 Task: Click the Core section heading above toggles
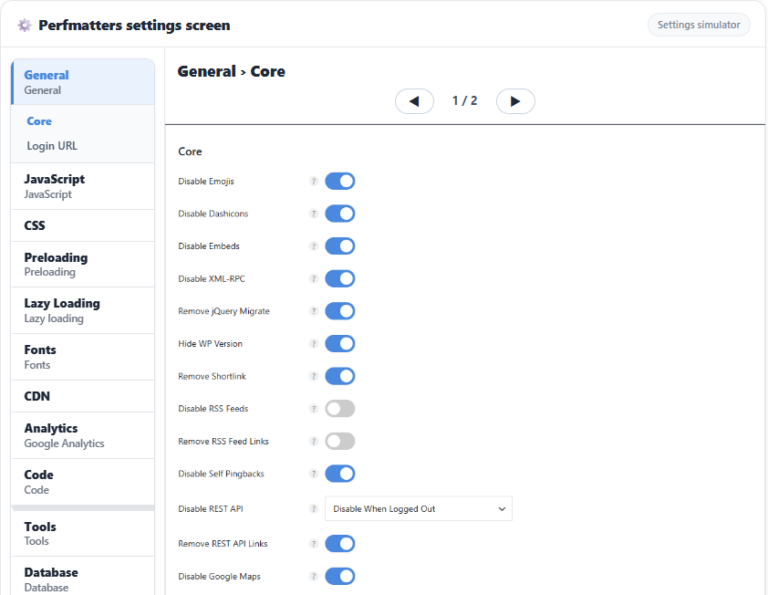pos(190,151)
